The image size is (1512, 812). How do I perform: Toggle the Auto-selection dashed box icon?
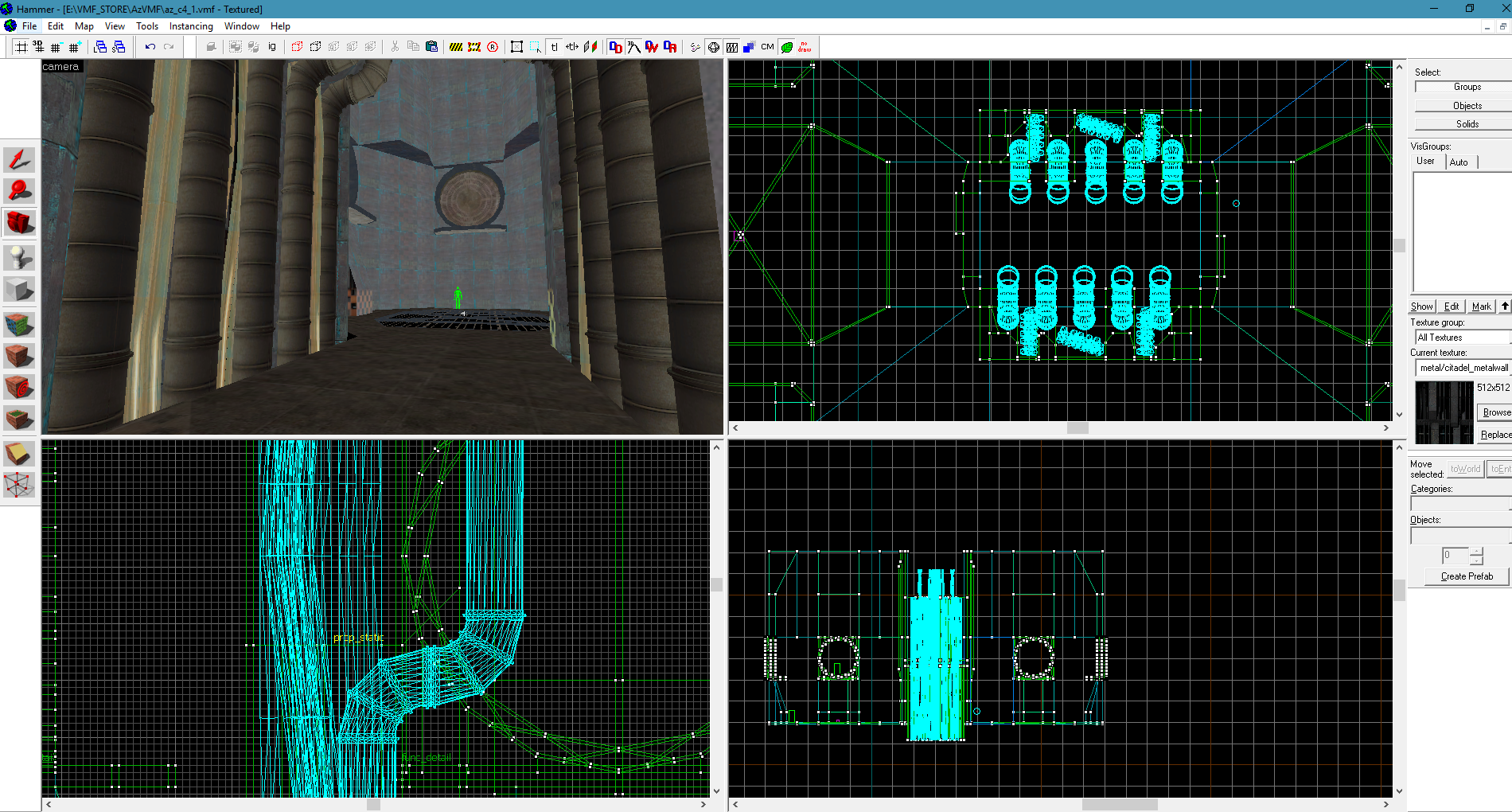(536, 47)
